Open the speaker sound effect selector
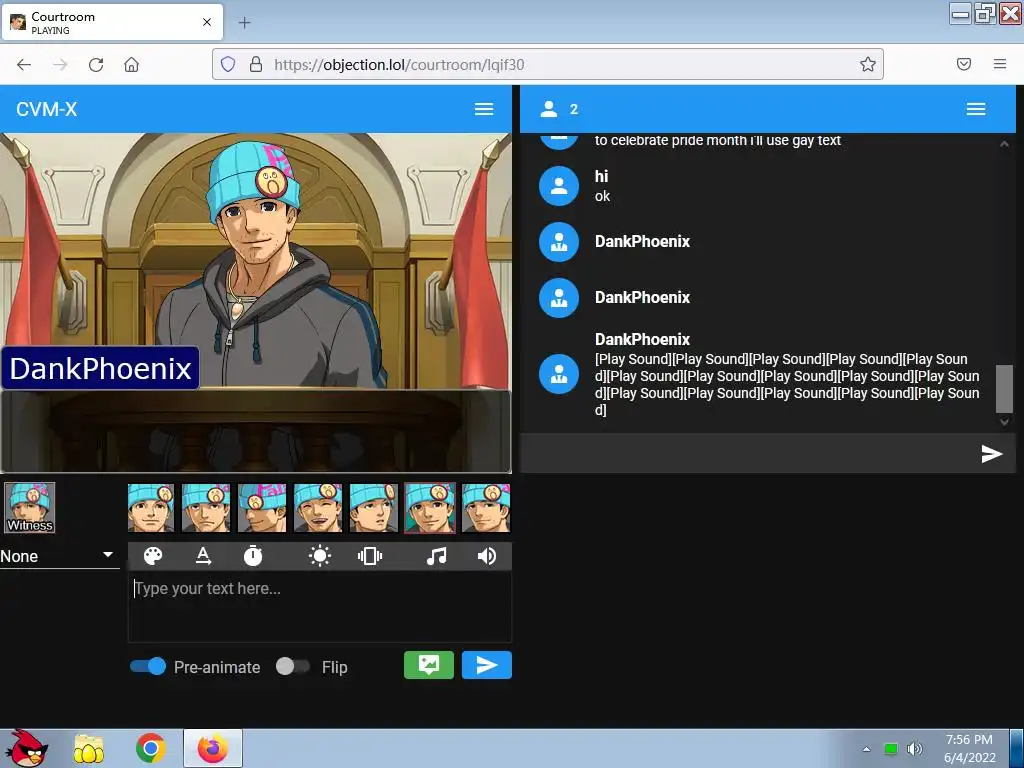The width and height of the screenshot is (1024, 768). click(487, 556)
